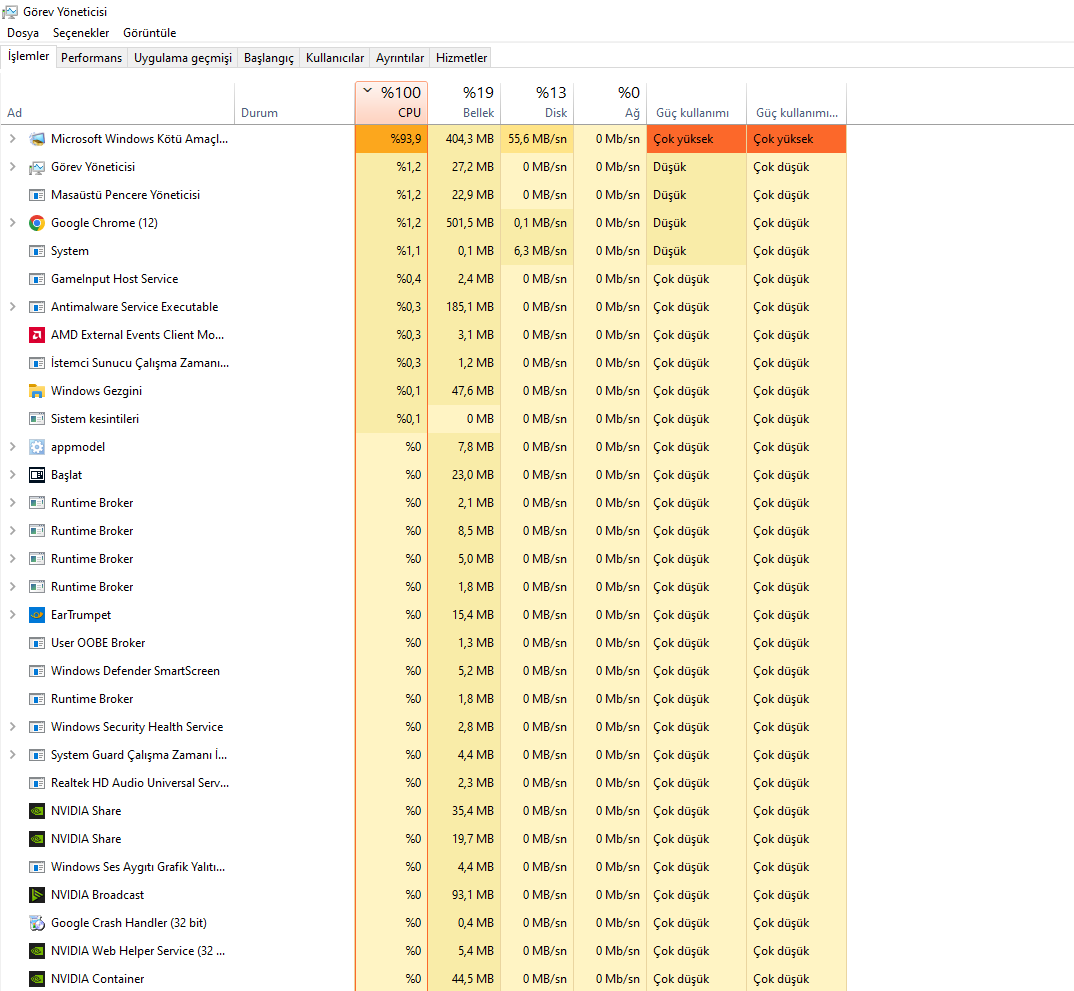This screenshot has height=991, width=1074.
Task: Sort by the Ağ column header
Action: (610, 103)
